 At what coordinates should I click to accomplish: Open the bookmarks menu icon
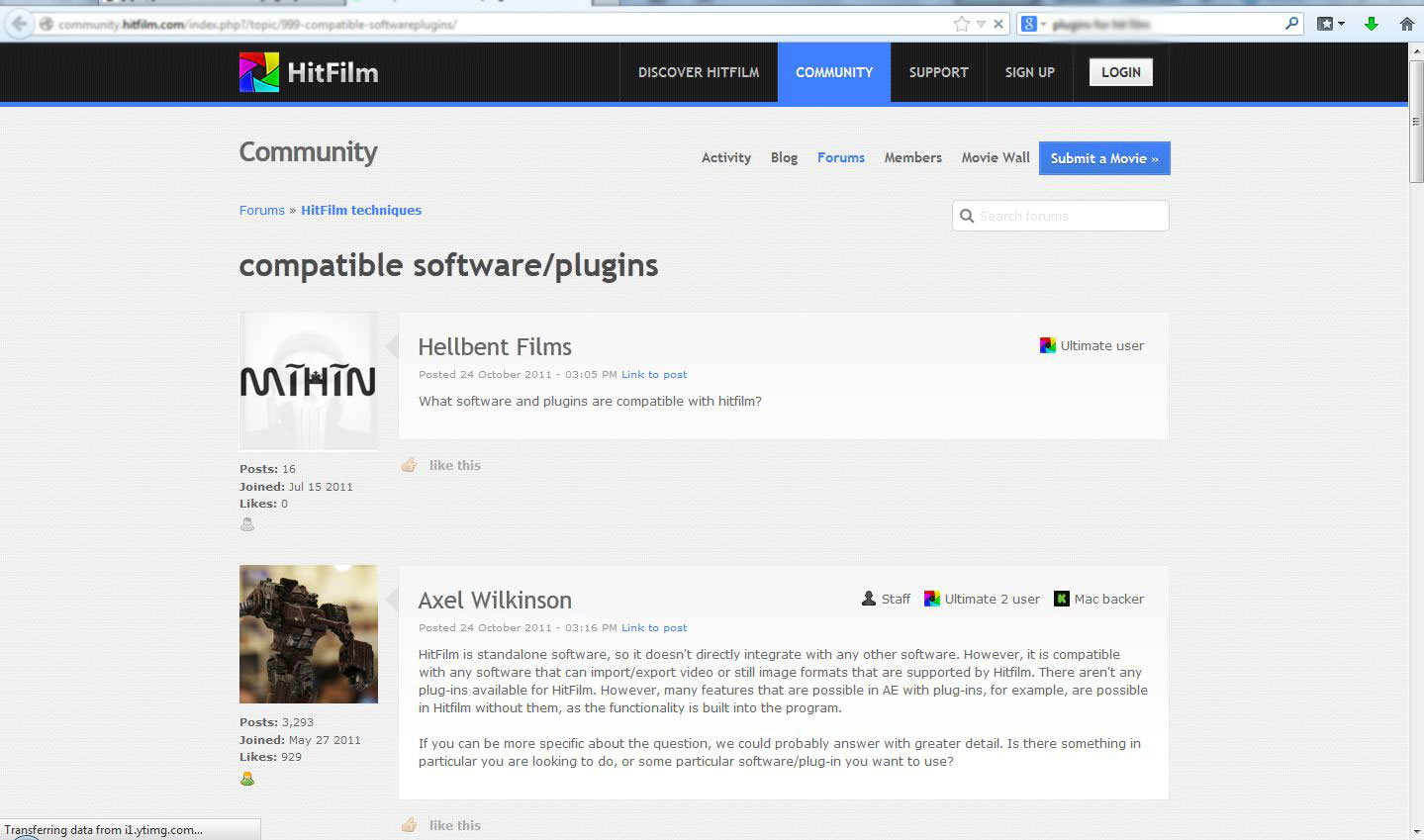[1330, 24]
